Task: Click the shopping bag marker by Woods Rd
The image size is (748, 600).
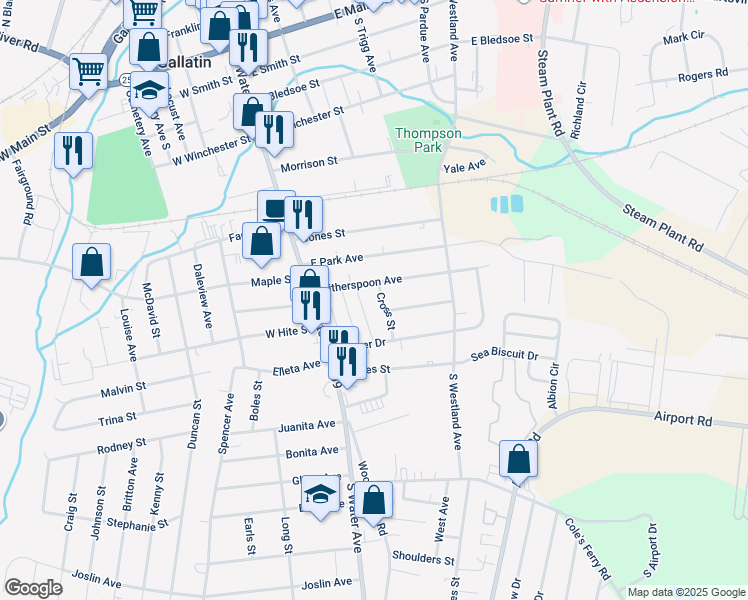Action: (375, 501)
